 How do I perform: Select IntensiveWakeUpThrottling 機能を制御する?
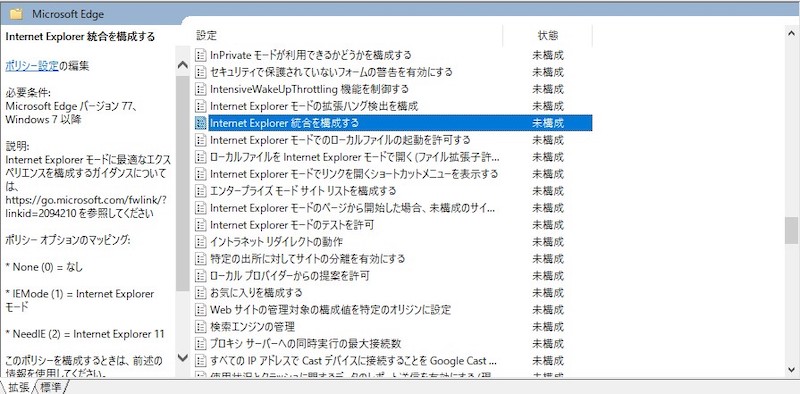(x=309, y=89)
